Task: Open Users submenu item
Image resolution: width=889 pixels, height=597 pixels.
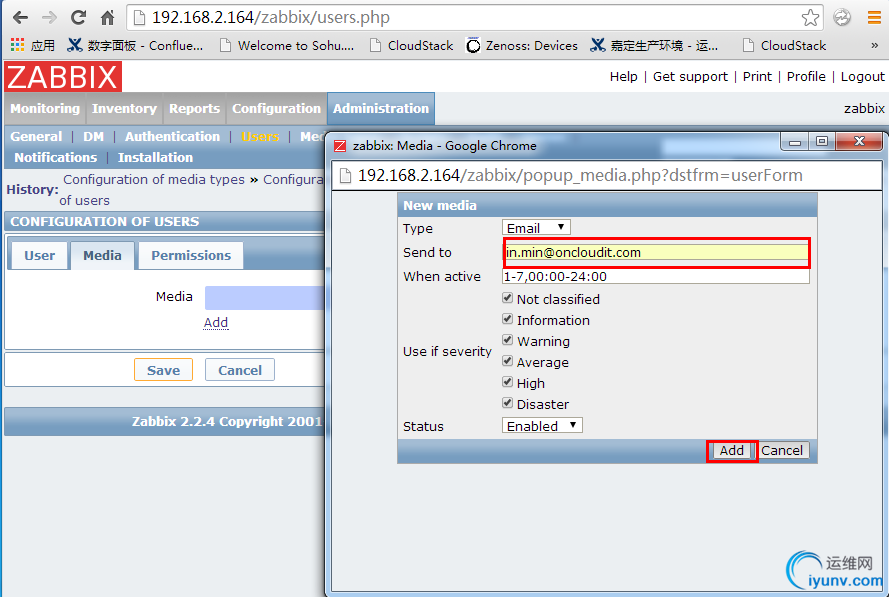Action: (260, 137)
